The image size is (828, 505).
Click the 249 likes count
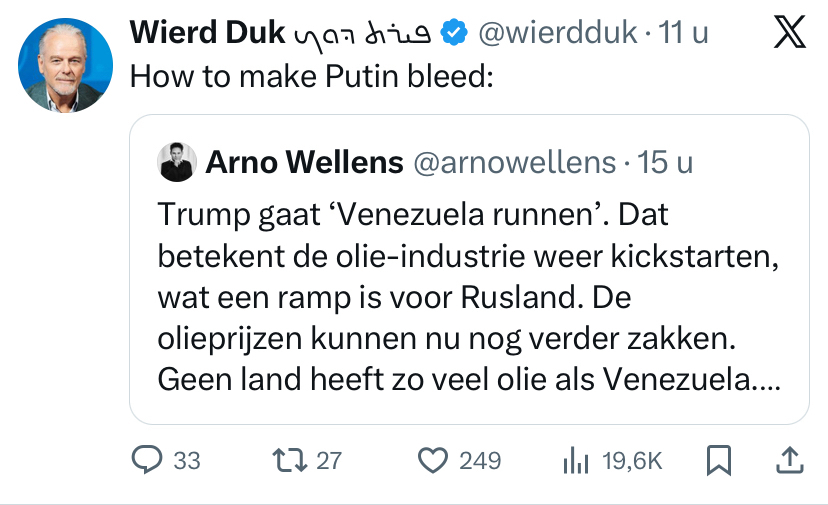pos(480,460)
